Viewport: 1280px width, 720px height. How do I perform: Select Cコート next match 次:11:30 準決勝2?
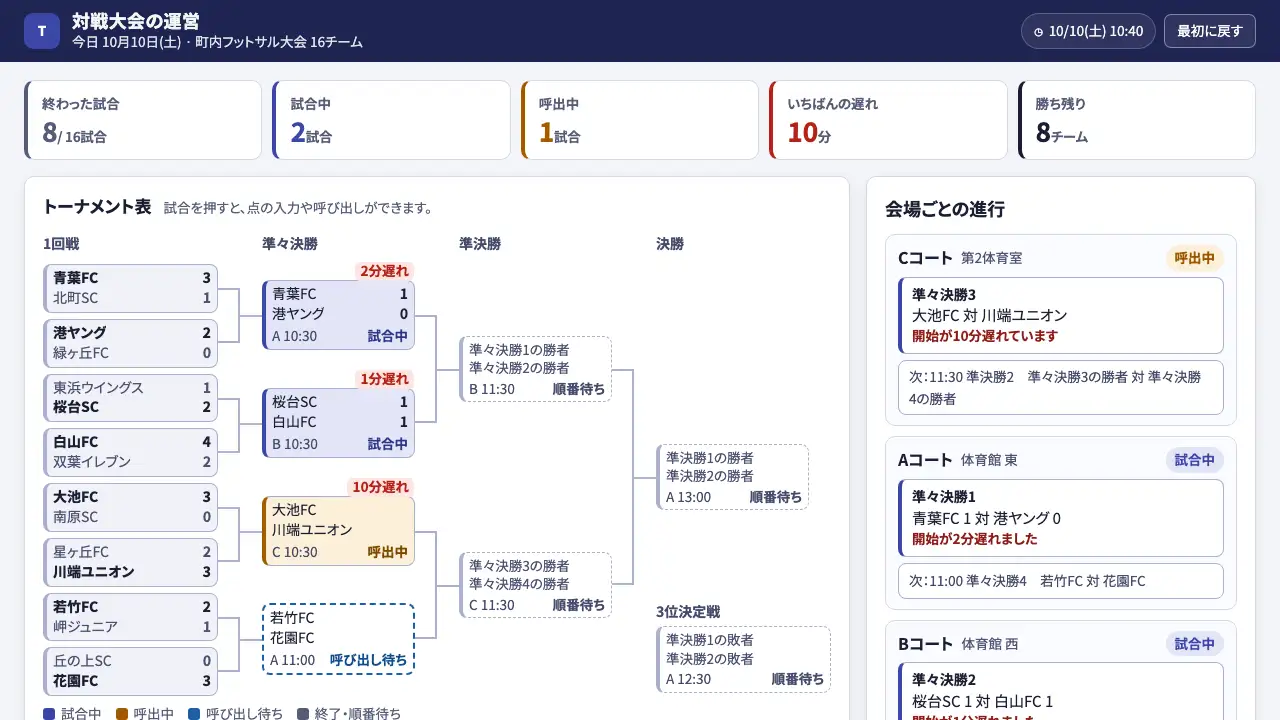1061,387
